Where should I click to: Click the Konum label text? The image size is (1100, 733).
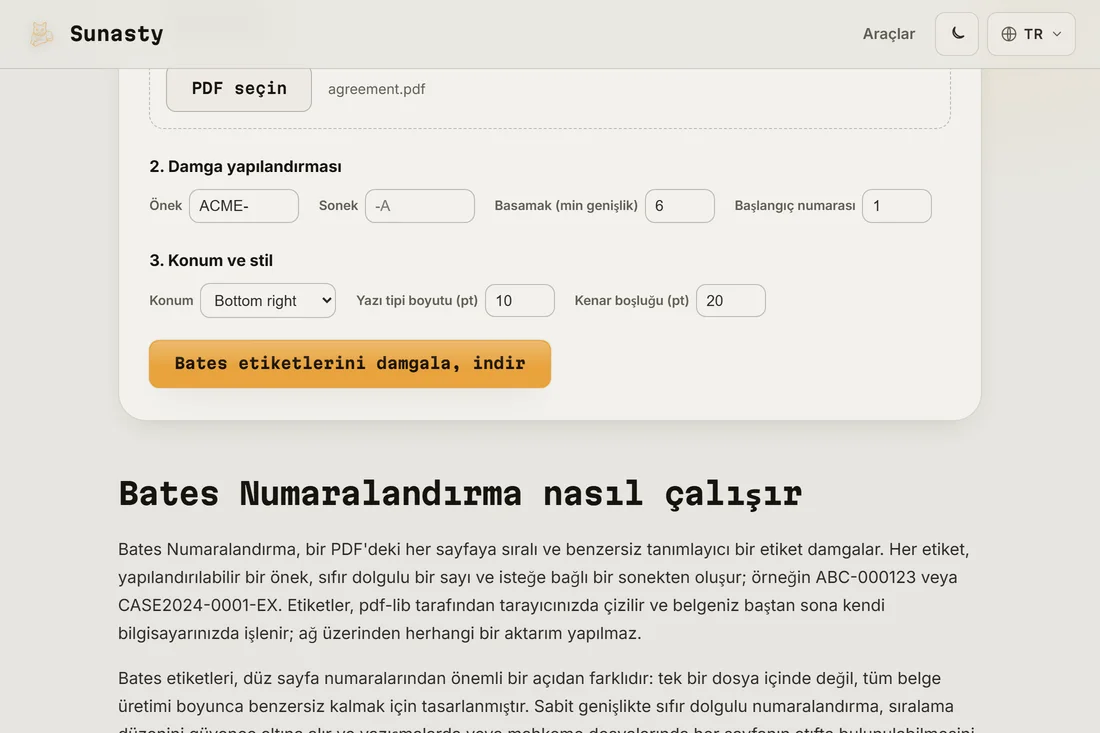point(171,300)
